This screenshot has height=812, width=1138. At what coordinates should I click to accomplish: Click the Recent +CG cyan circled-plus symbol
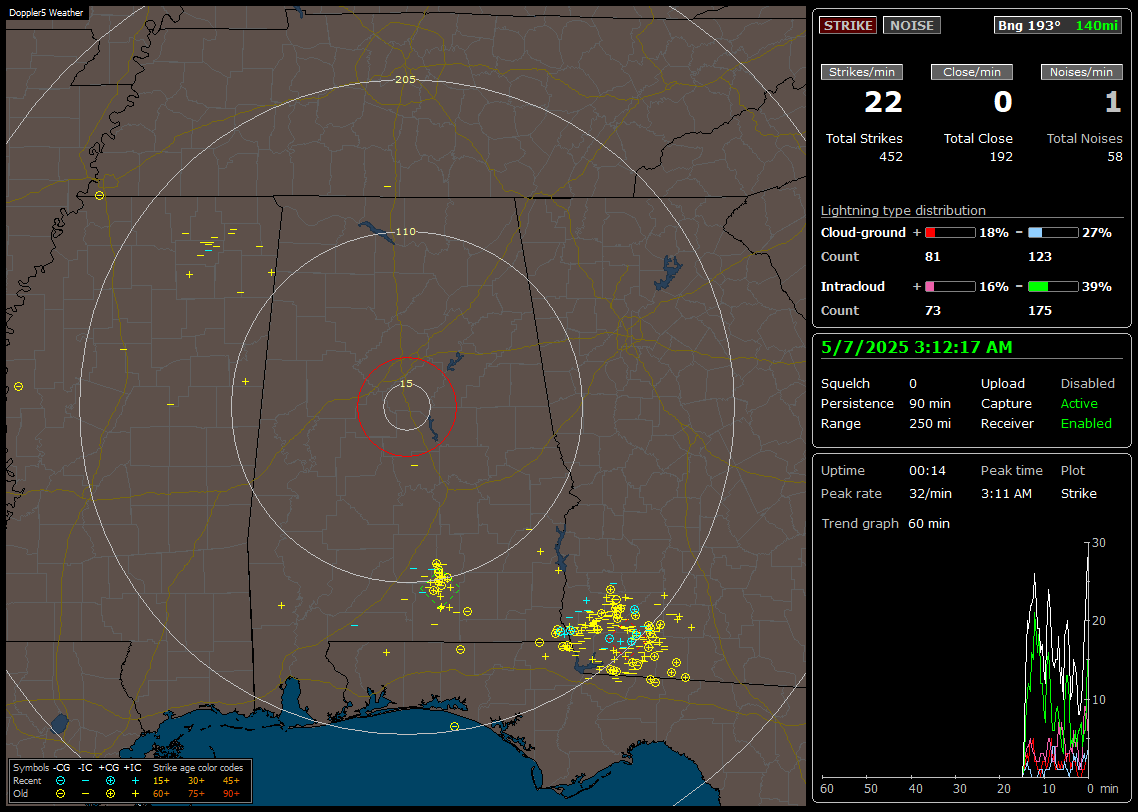[110, 781]
